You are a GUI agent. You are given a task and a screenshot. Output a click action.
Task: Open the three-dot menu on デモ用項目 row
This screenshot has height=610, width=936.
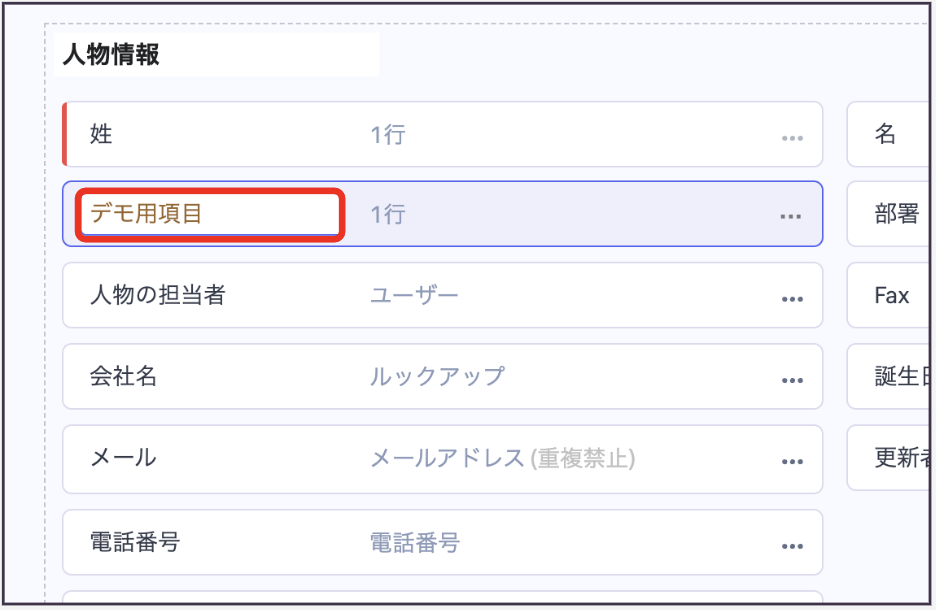(791, 216)
